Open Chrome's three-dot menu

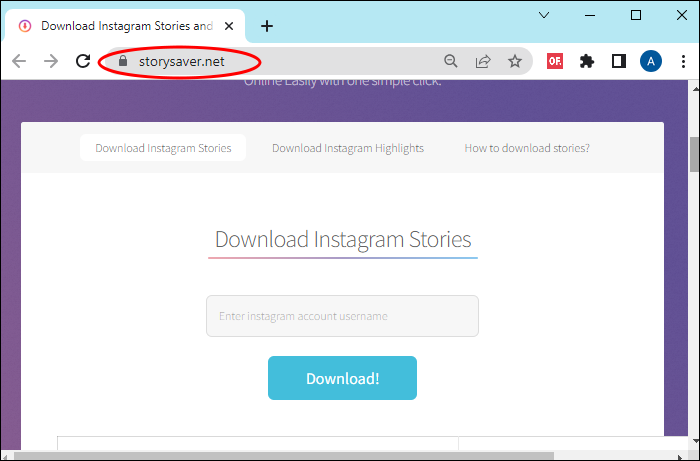tap(683, 61)
